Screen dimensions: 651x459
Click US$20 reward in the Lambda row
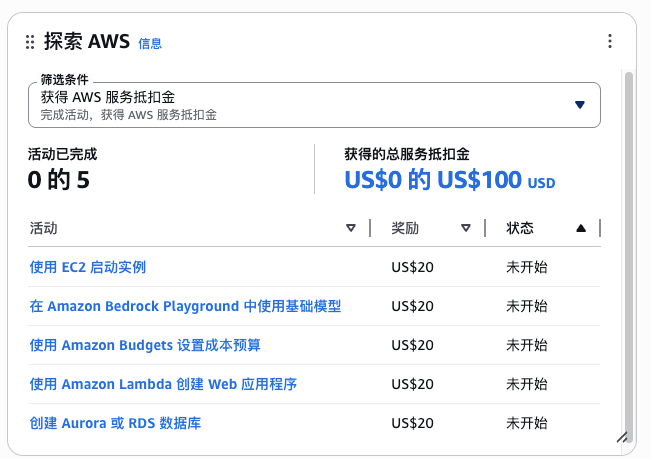(x=412, y=384)
